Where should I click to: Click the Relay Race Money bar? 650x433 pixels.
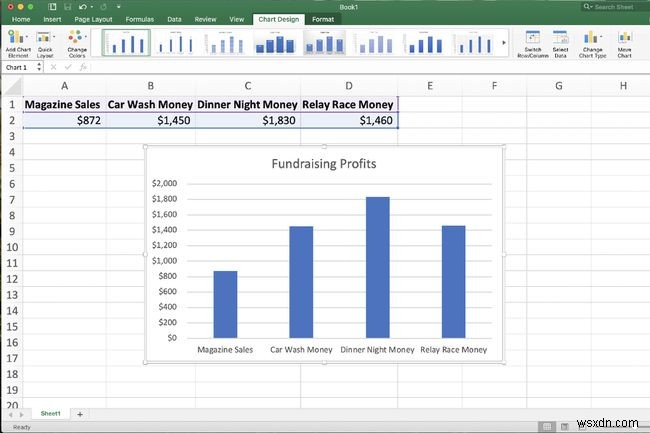454,282
